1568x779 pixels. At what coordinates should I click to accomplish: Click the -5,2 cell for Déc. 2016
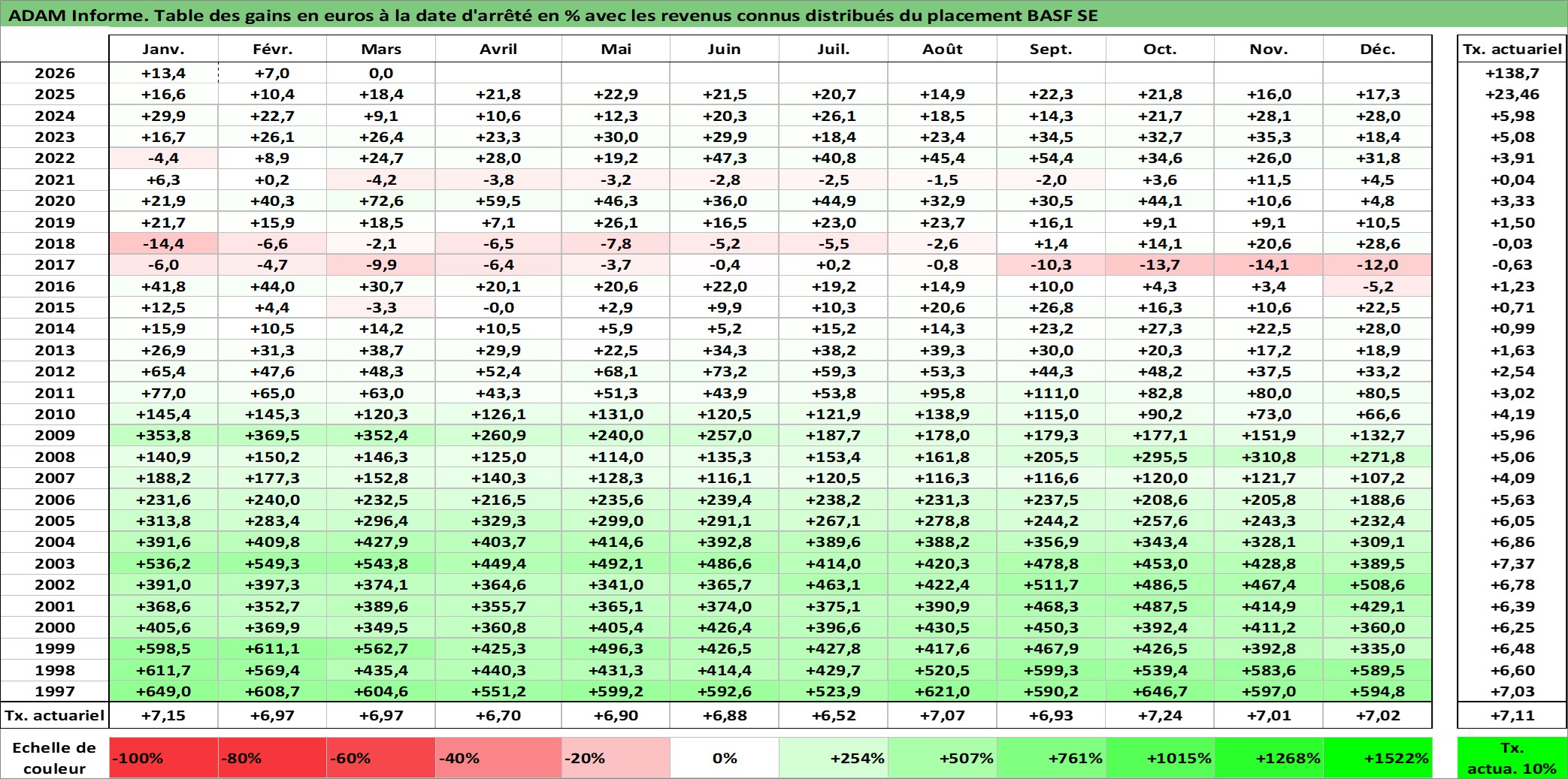[x=1378, y=286]
